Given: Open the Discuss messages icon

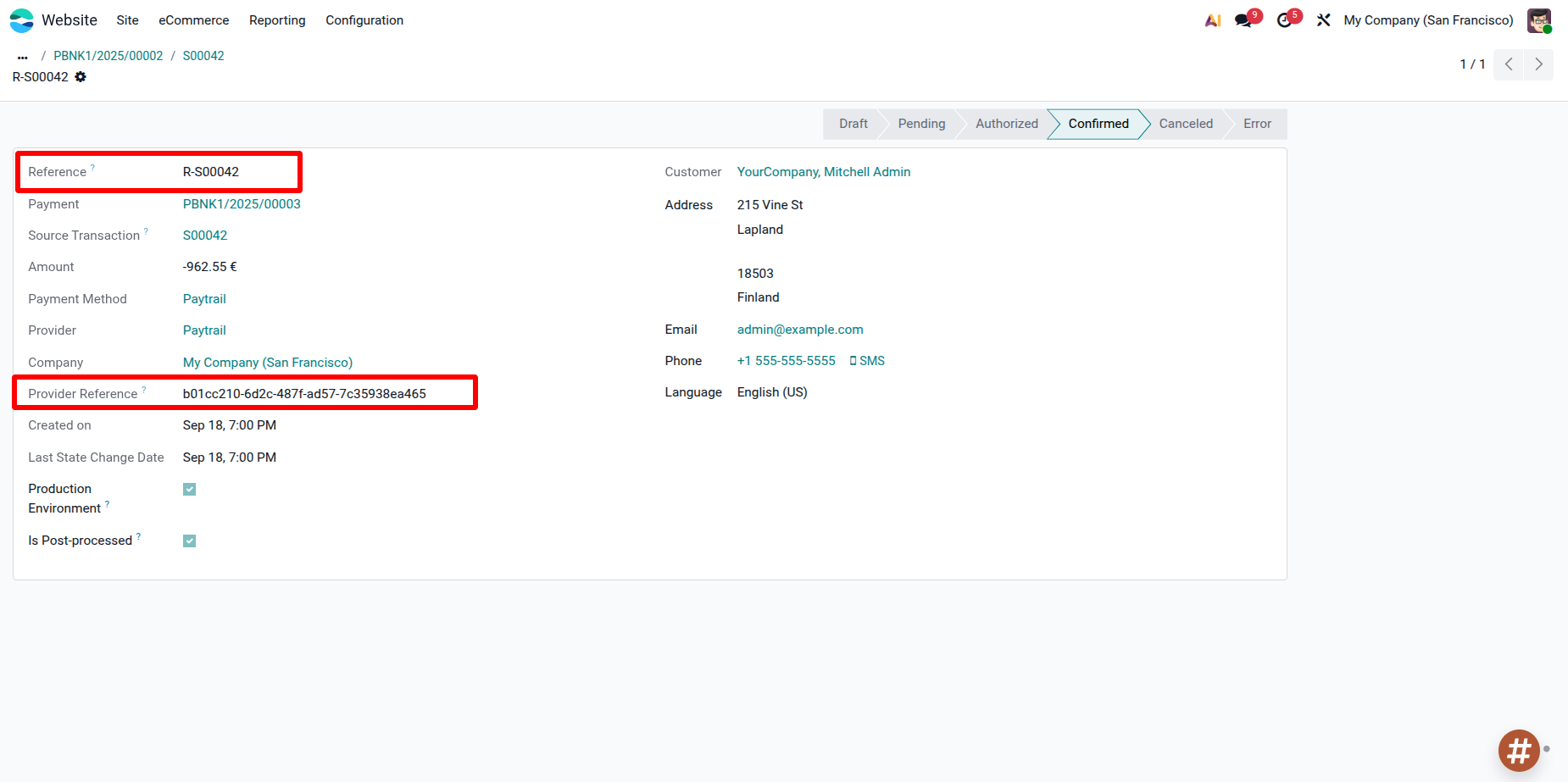Looking at the screenshot, I should tap(1244, 19).
